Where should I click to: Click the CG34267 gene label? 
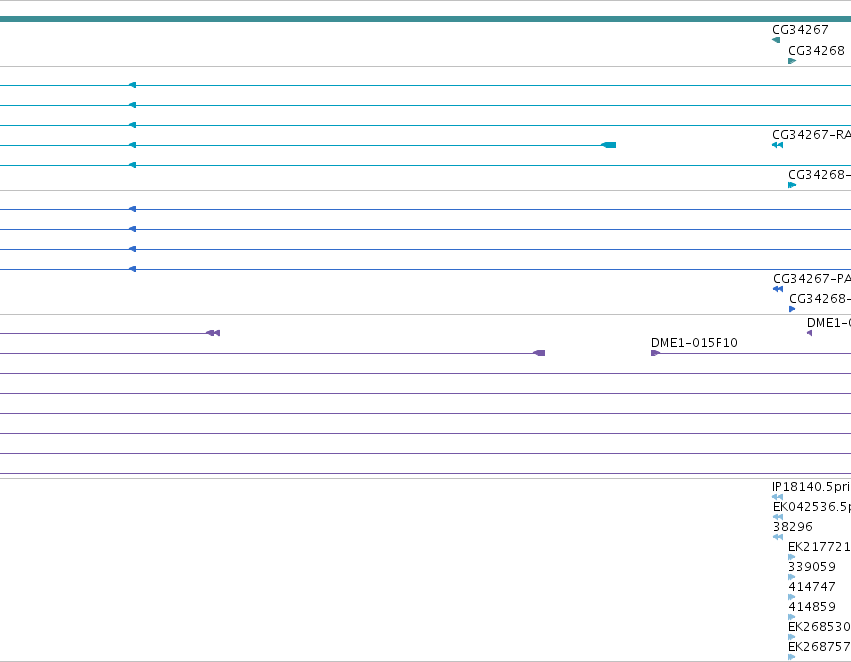click(x=800, y=29)
